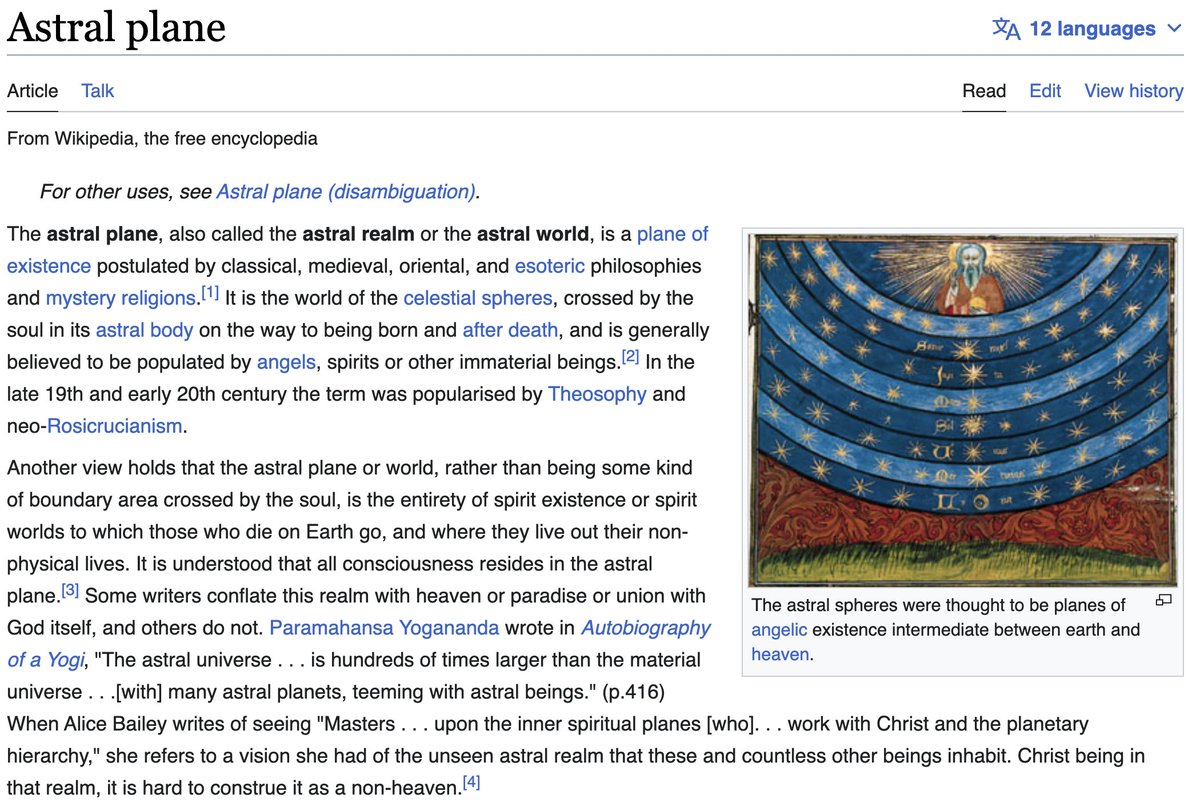The image size is (1200, 806).
Task: Jump to citation footnote [1]
Action: (210, 293)
